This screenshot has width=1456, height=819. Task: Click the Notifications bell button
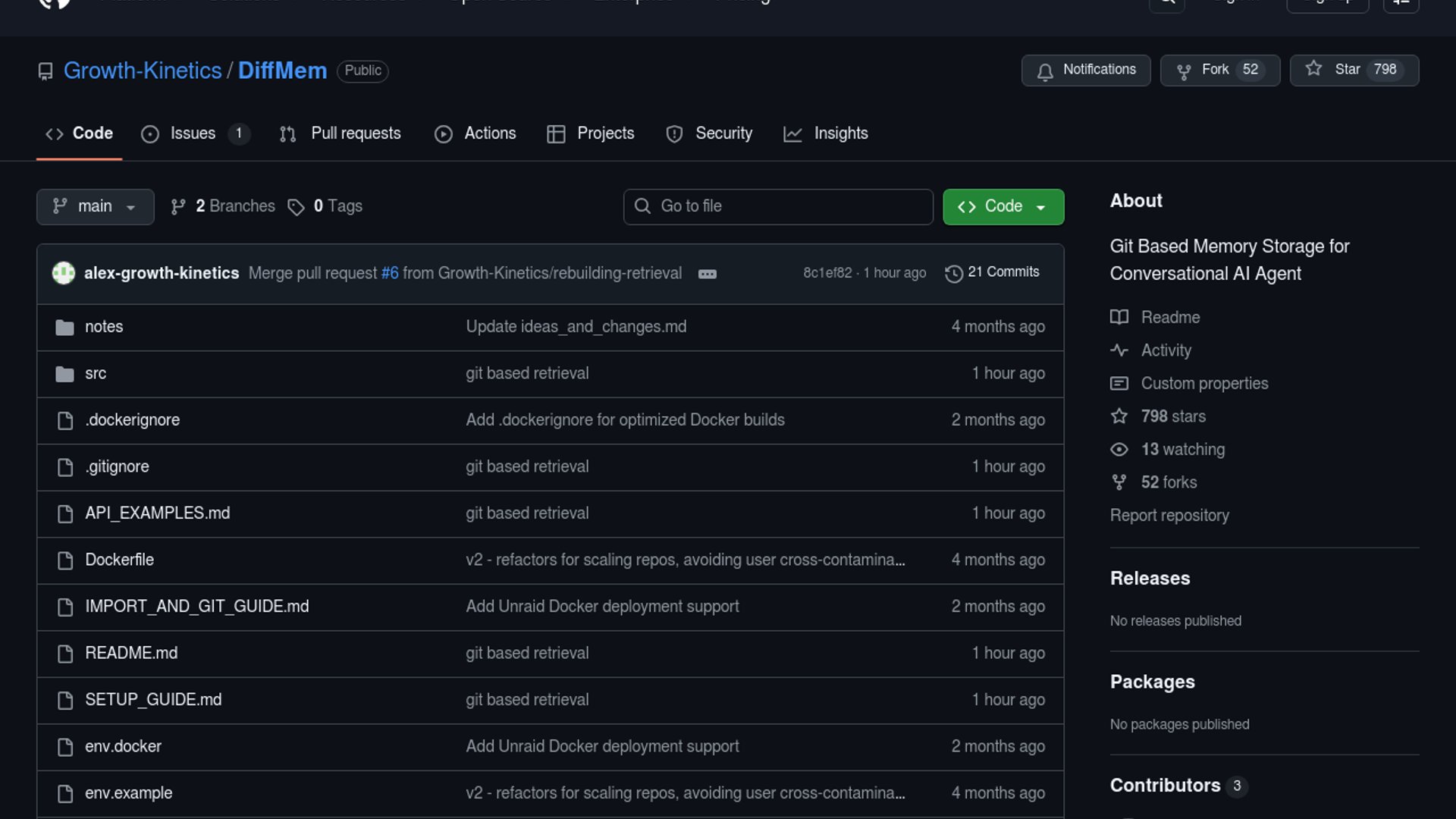(1085, 70)
